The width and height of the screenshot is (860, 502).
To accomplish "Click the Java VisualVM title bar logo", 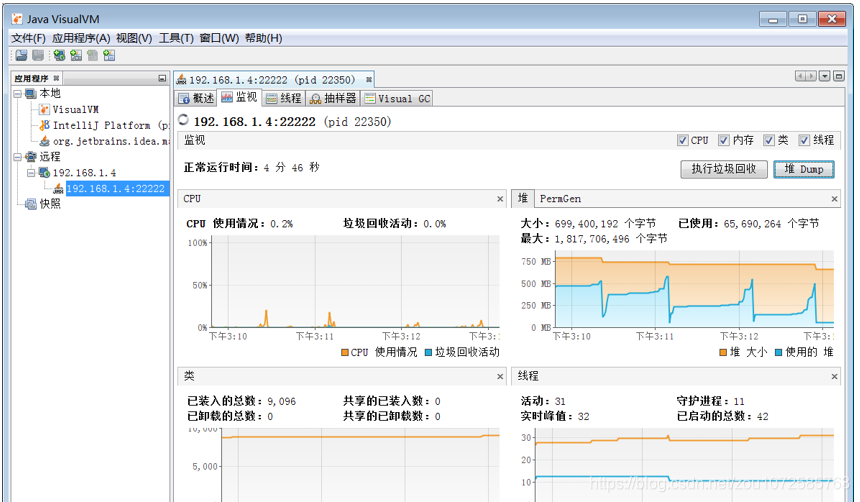I will pos(17,19).
